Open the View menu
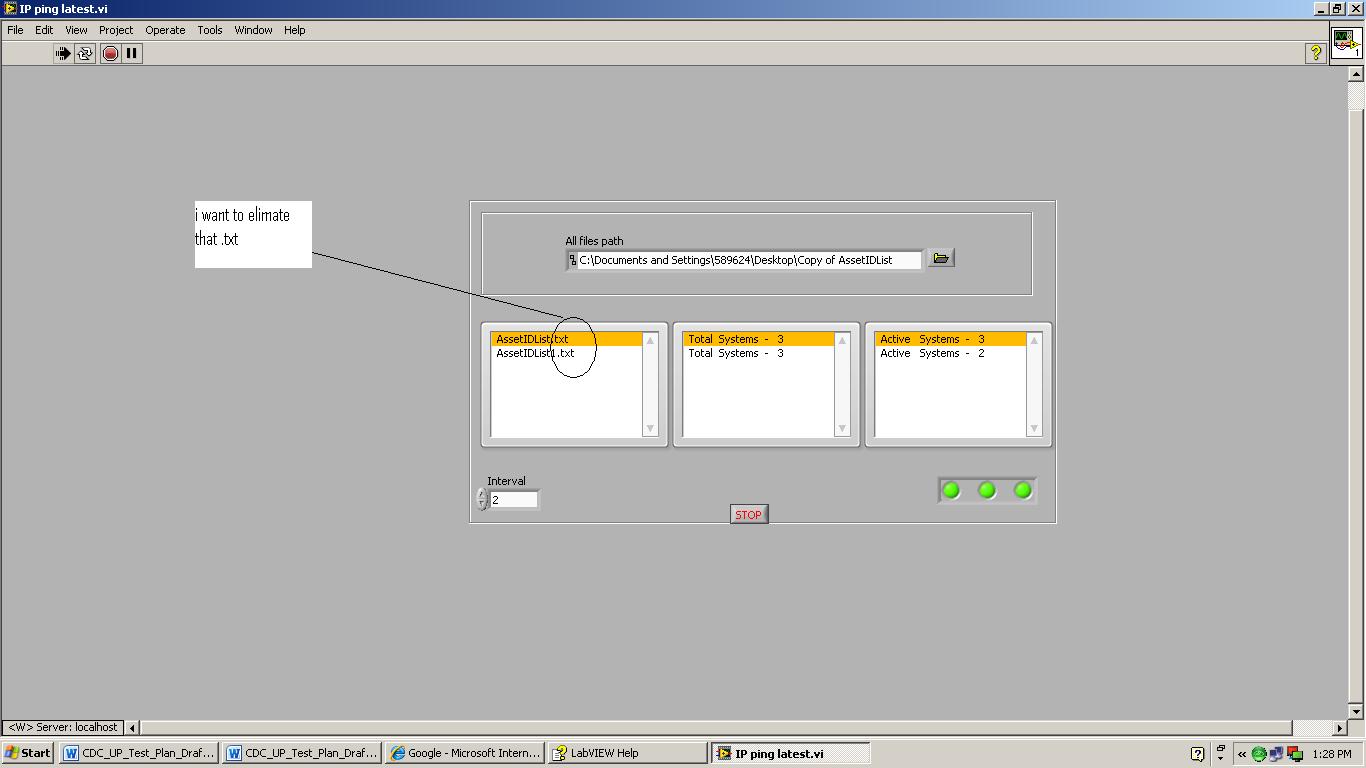This screenshot has width=1366, height=768. pos(76,30)
